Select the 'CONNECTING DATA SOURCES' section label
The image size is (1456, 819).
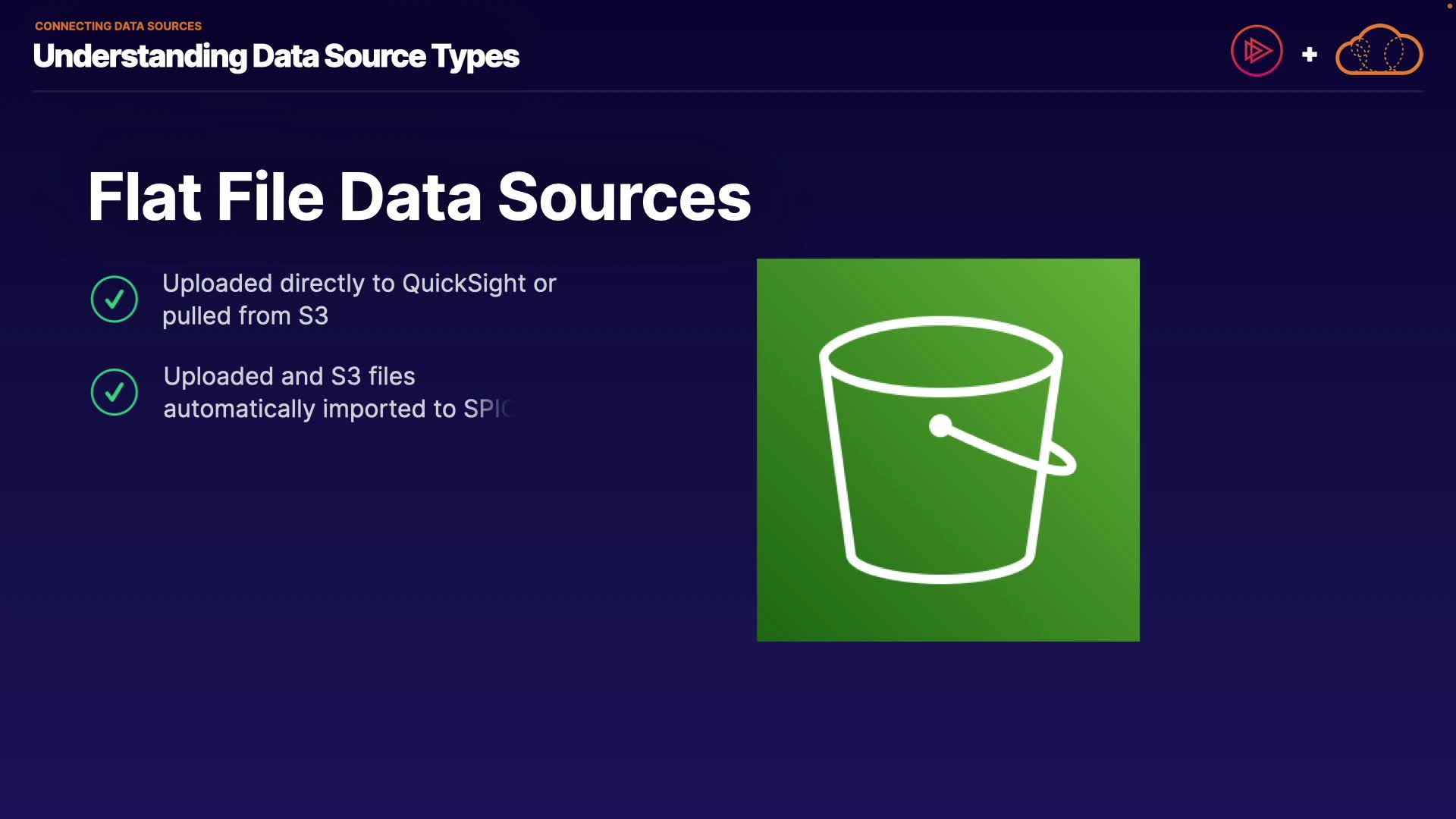(x=118, y=26)
